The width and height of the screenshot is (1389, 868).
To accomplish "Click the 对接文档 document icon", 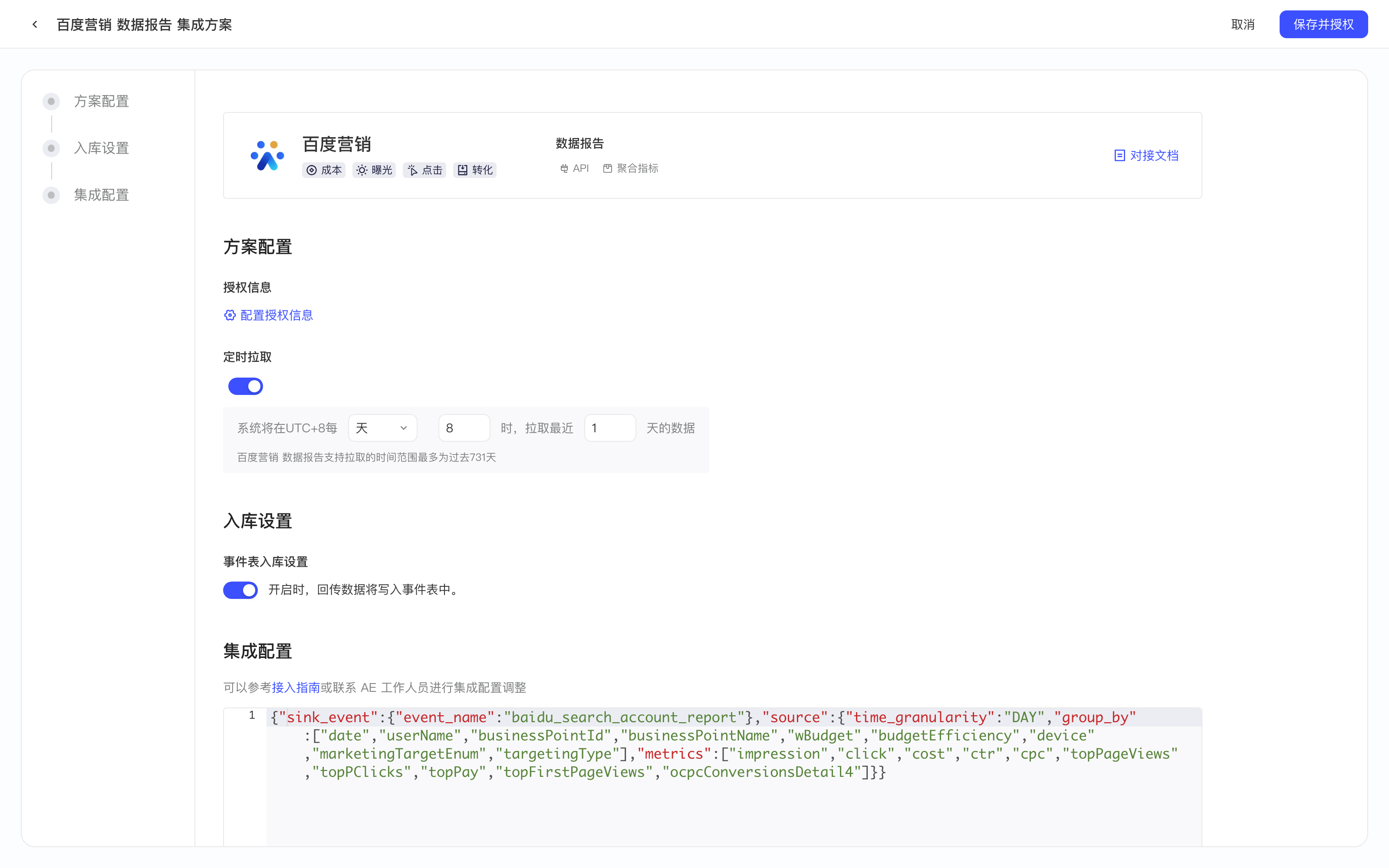I will pyautogui.click(x=1119, y=155).
